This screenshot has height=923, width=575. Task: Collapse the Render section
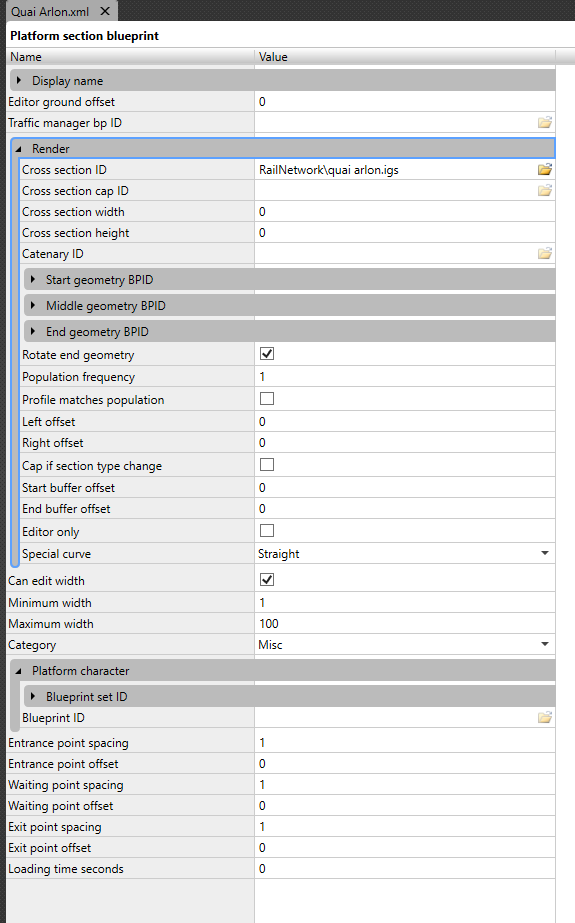click(x=19, y=149)
